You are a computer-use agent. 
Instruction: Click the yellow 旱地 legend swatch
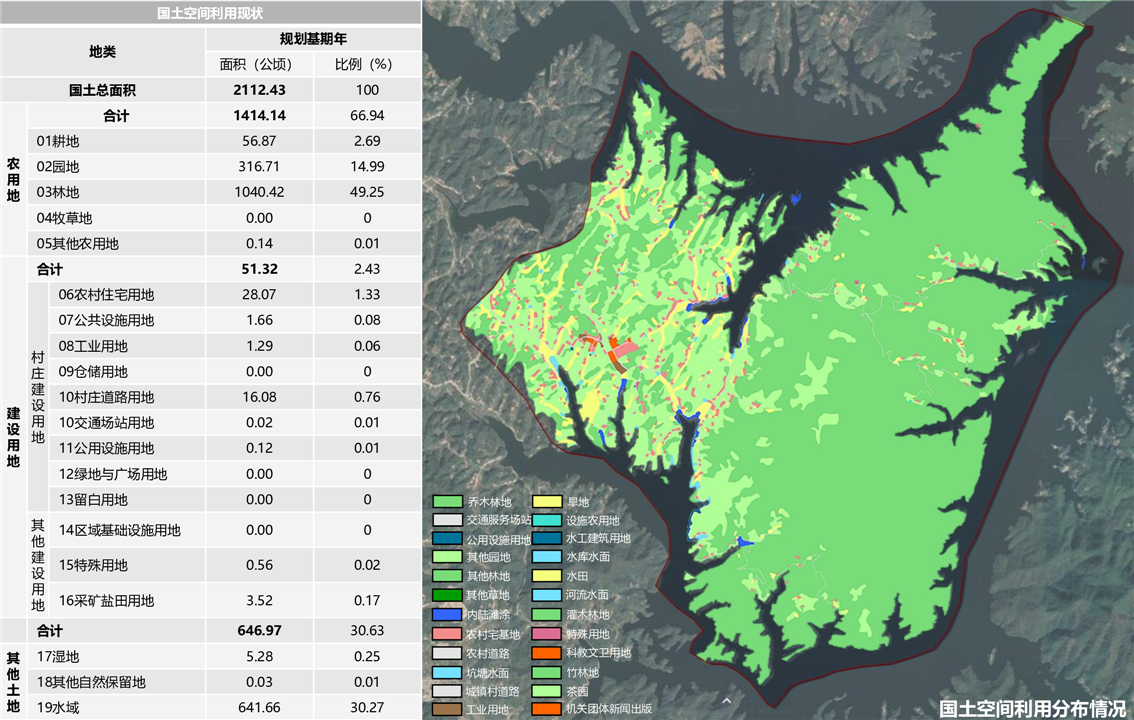point(547,501)
